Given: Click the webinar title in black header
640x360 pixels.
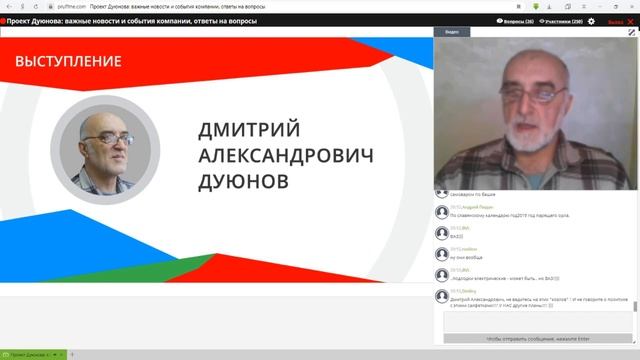Looking at the screenshot, I should (131, 21).
